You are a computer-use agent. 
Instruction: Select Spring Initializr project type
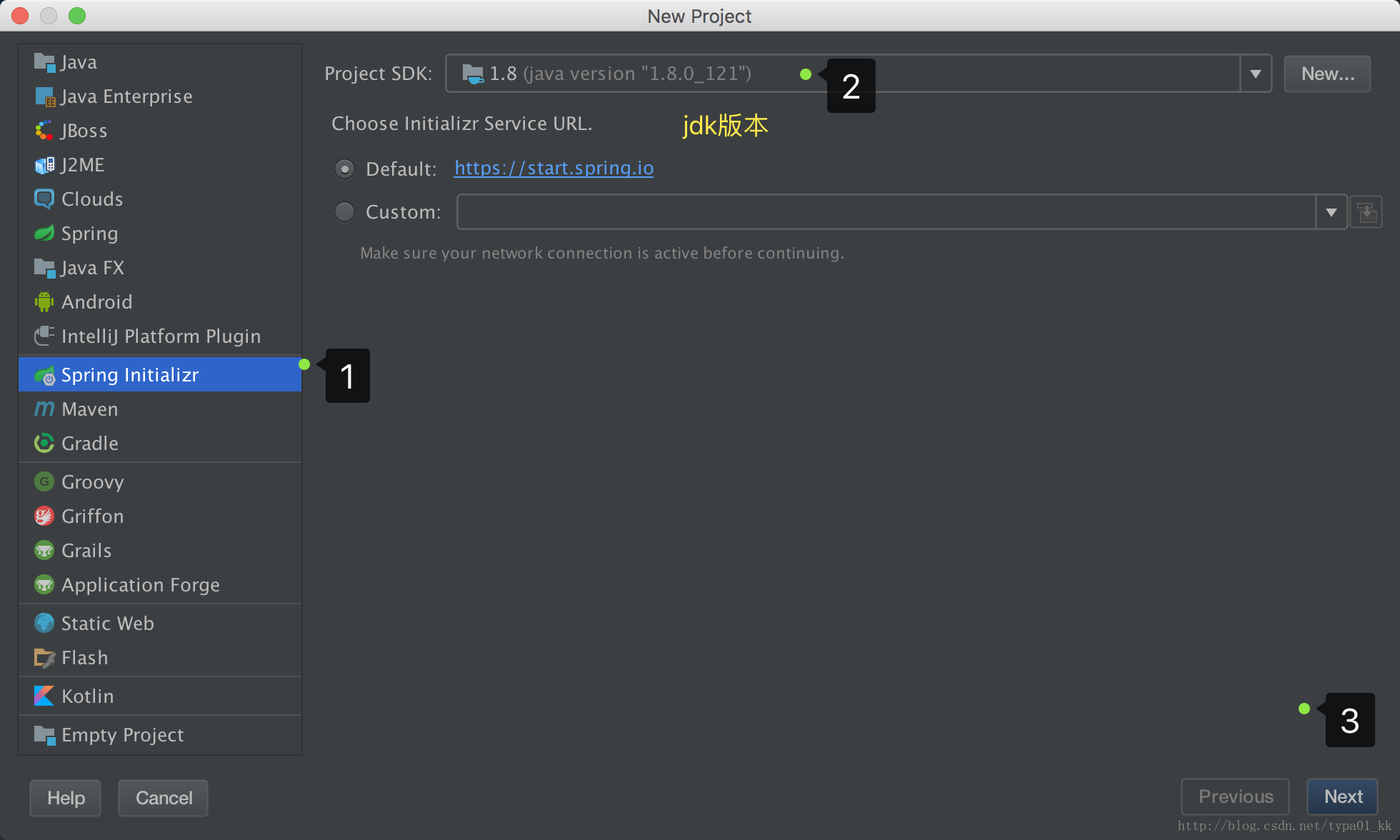coord(130,375)
